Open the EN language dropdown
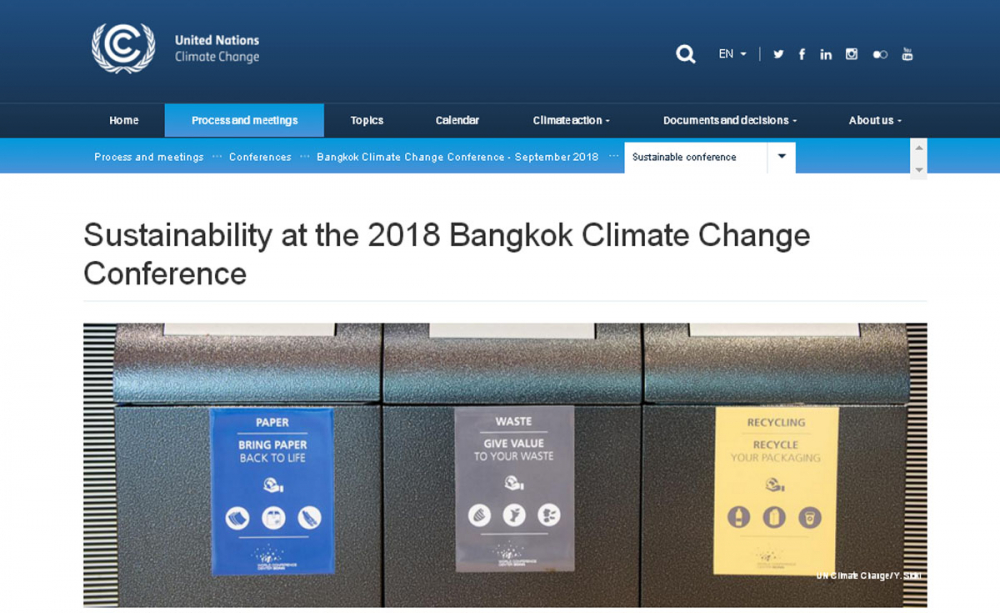 (730, 54)
